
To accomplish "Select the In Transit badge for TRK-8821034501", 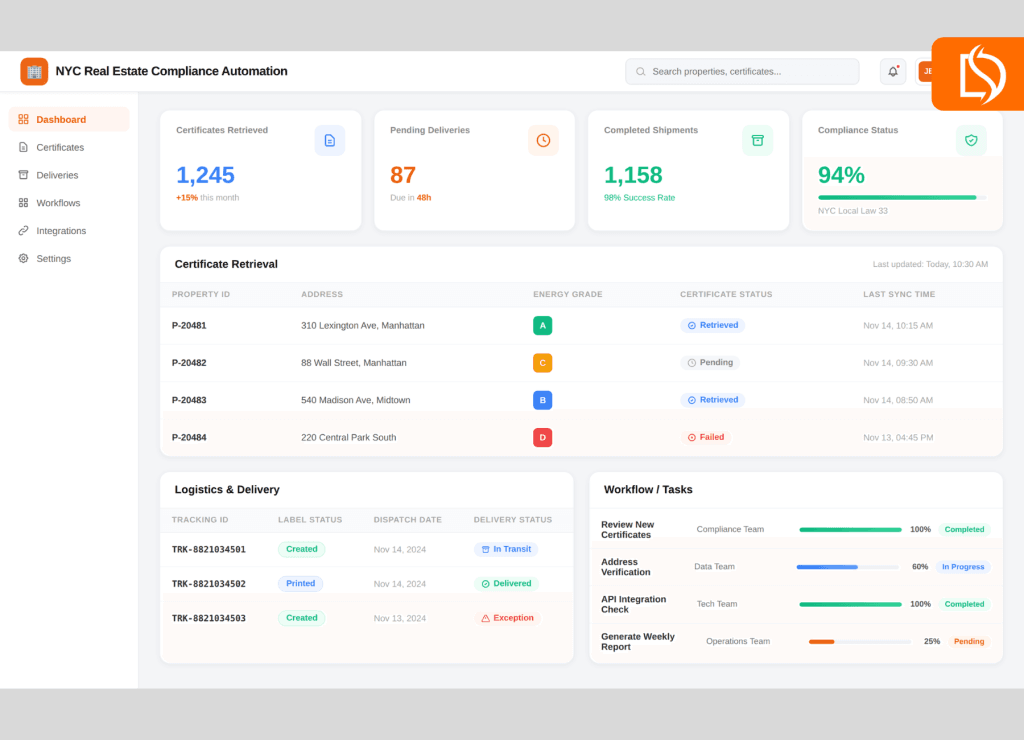I will coord(506,549).
